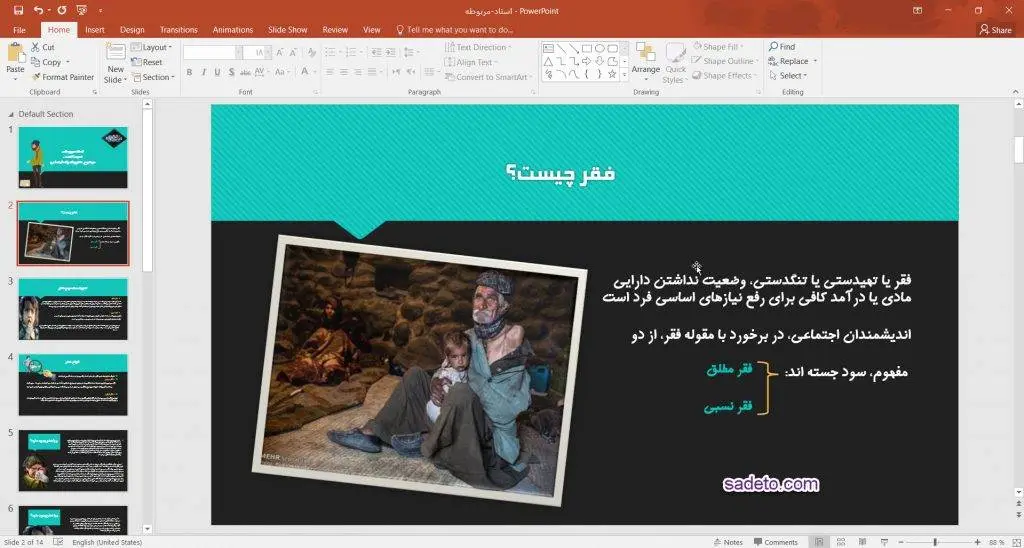Viewport: 1024px width, 548px height.
Task: Toggle Numbering list icon
Action: (x=351, y=52)
